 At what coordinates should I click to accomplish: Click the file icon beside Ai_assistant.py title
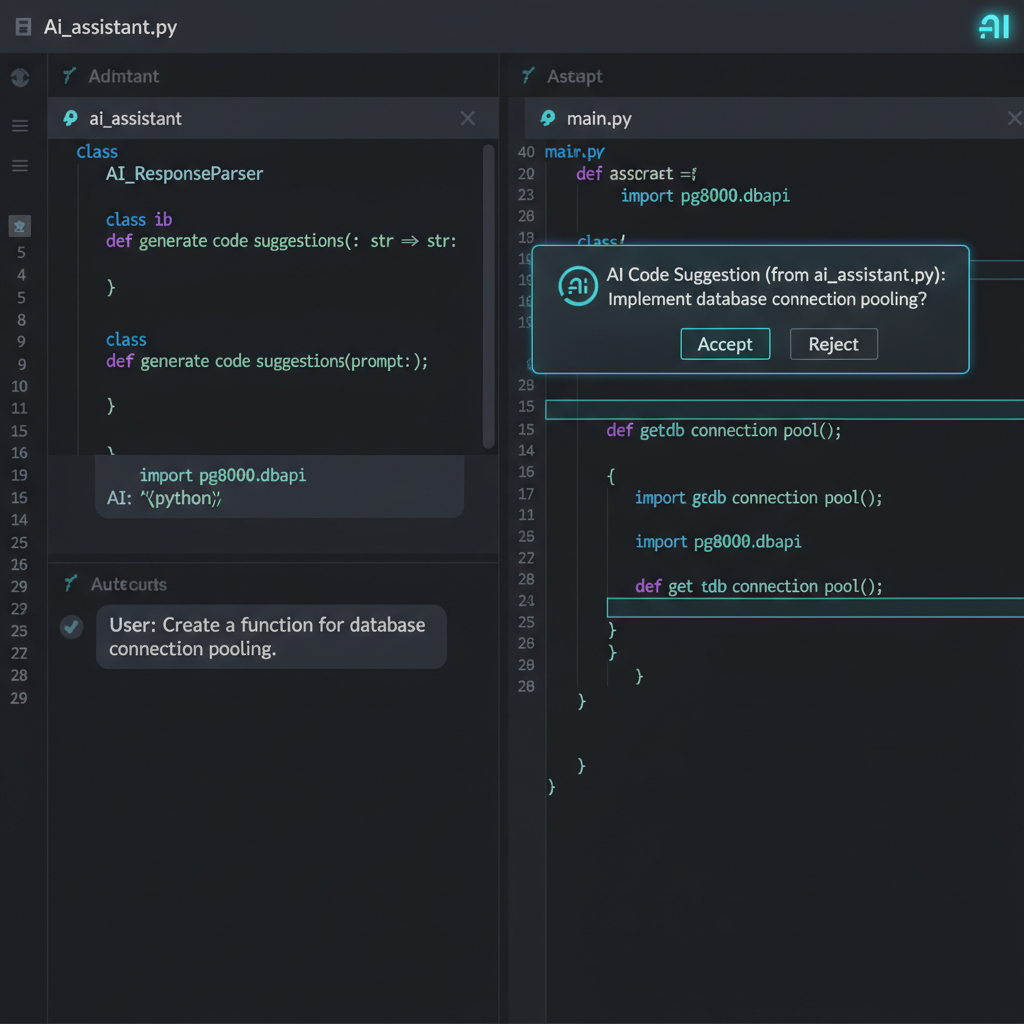[x=23, y=27]
